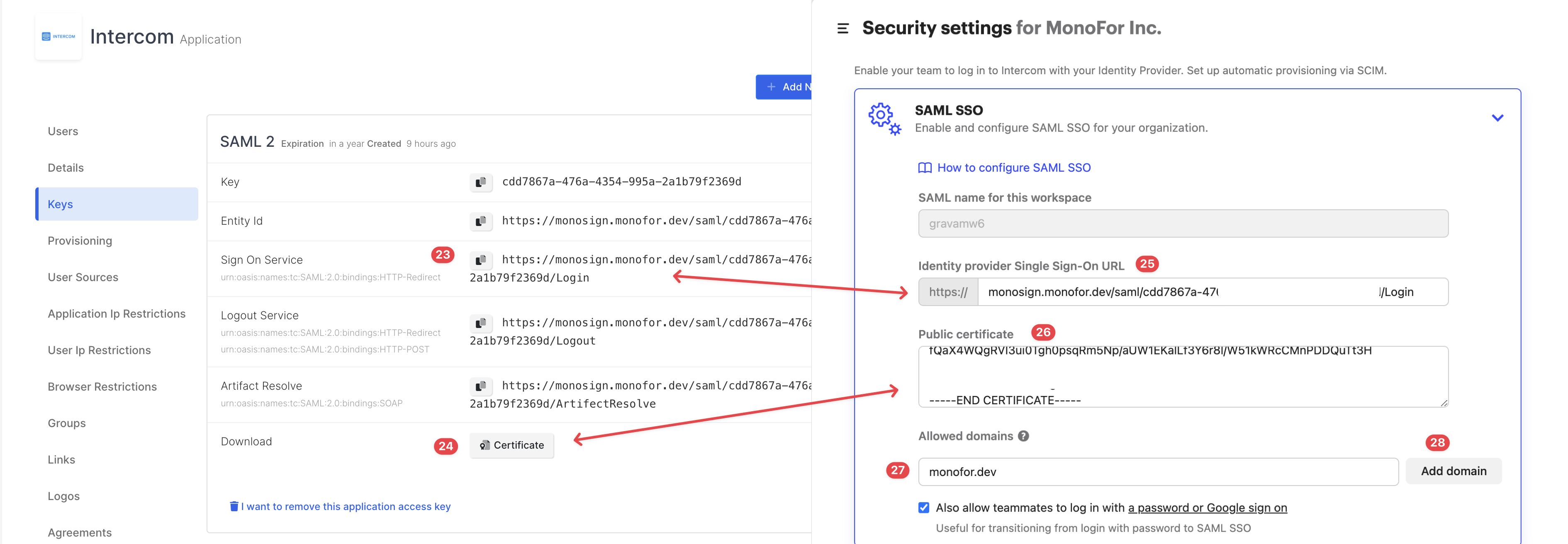This screenshot has height=544, width=1568.
Task: Uncheck allow password or Google sign on
Action: [x=923, y=508]
